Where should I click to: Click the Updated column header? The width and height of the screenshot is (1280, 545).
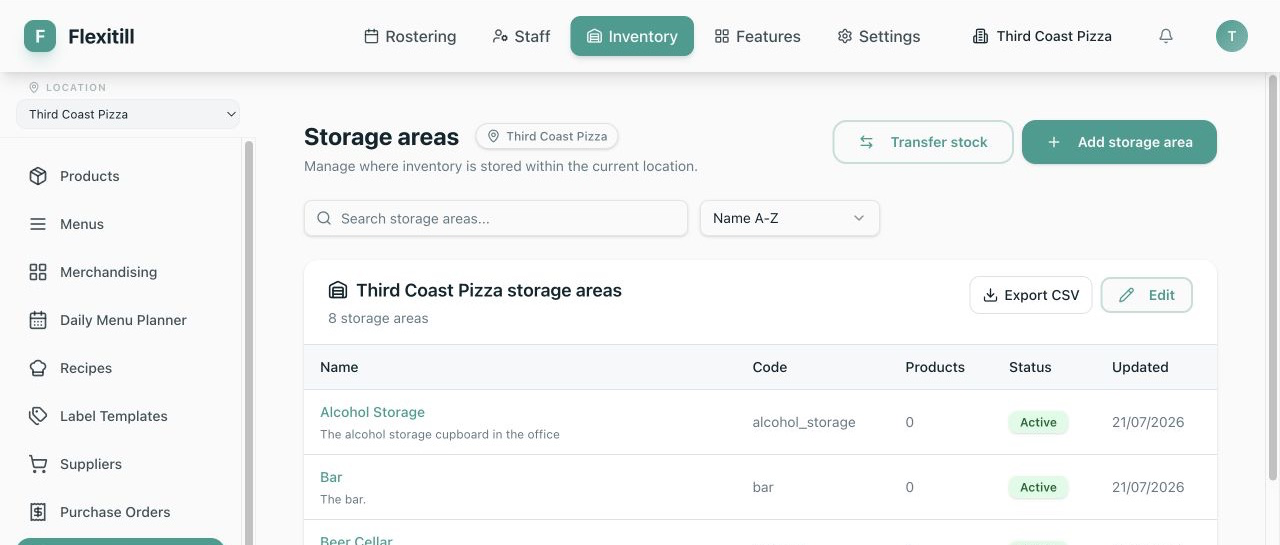click(1140, 367)
